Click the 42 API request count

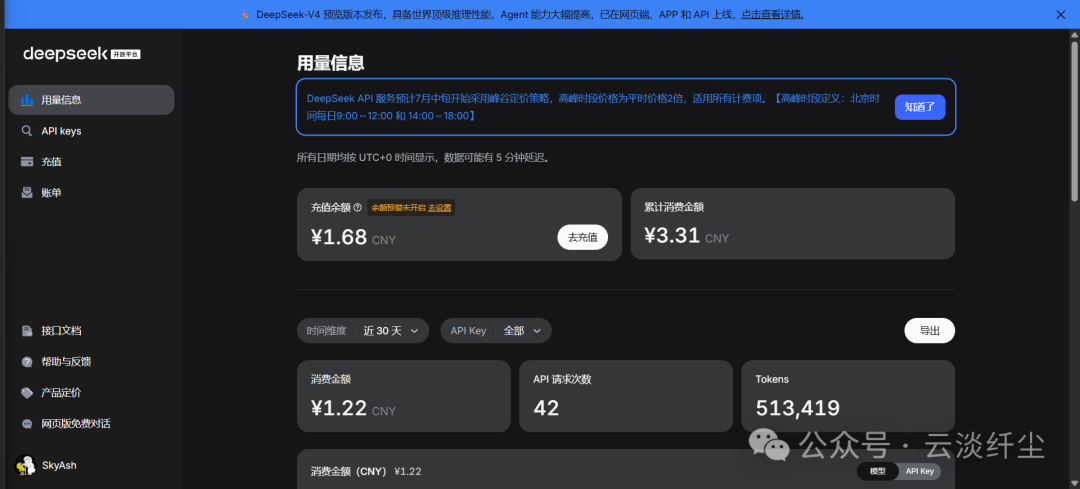coord(546,408)
